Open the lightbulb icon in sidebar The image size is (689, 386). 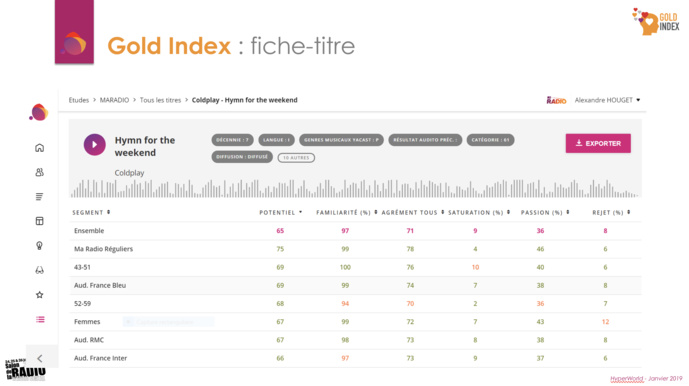(40, 245)
